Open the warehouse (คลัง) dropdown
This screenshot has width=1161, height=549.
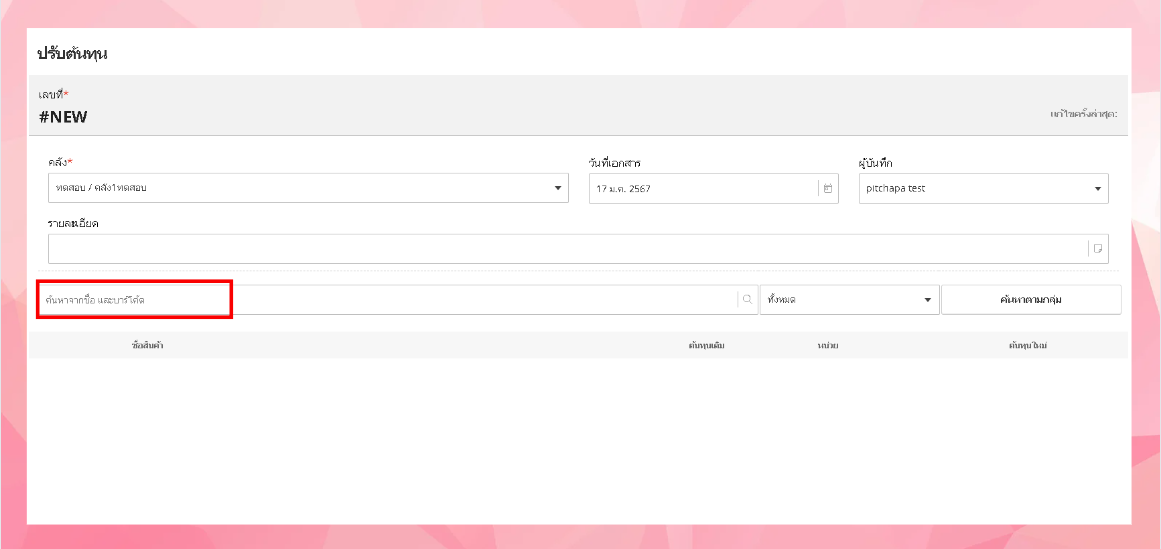[x=308, y=188]
